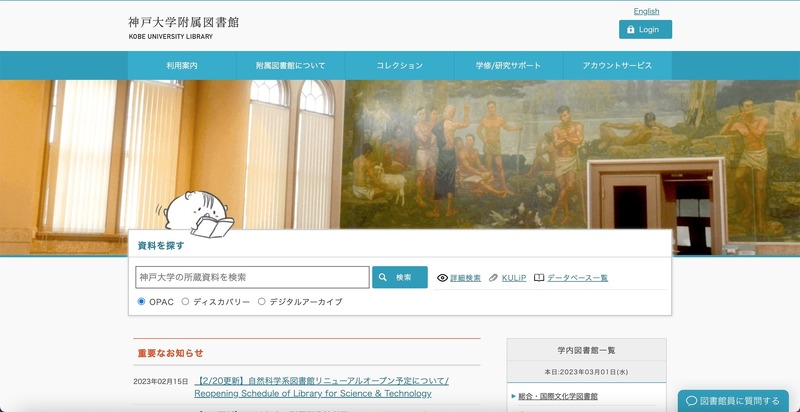The width and height of the screenshot is (800, 412).
Task: Click the paperclip icon beside KULiP
Action: [x=493, y=278]
